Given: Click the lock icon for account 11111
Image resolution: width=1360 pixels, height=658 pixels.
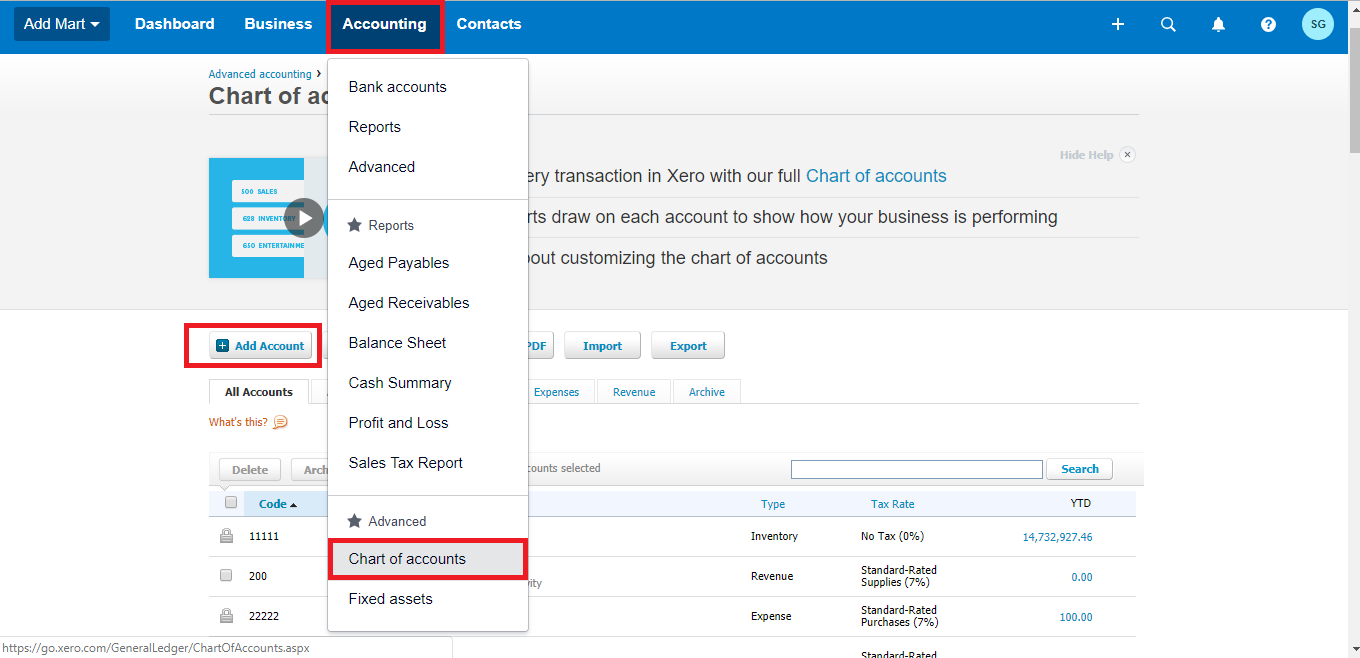Looking at the screenshot, I should click(x=226, y=536).
